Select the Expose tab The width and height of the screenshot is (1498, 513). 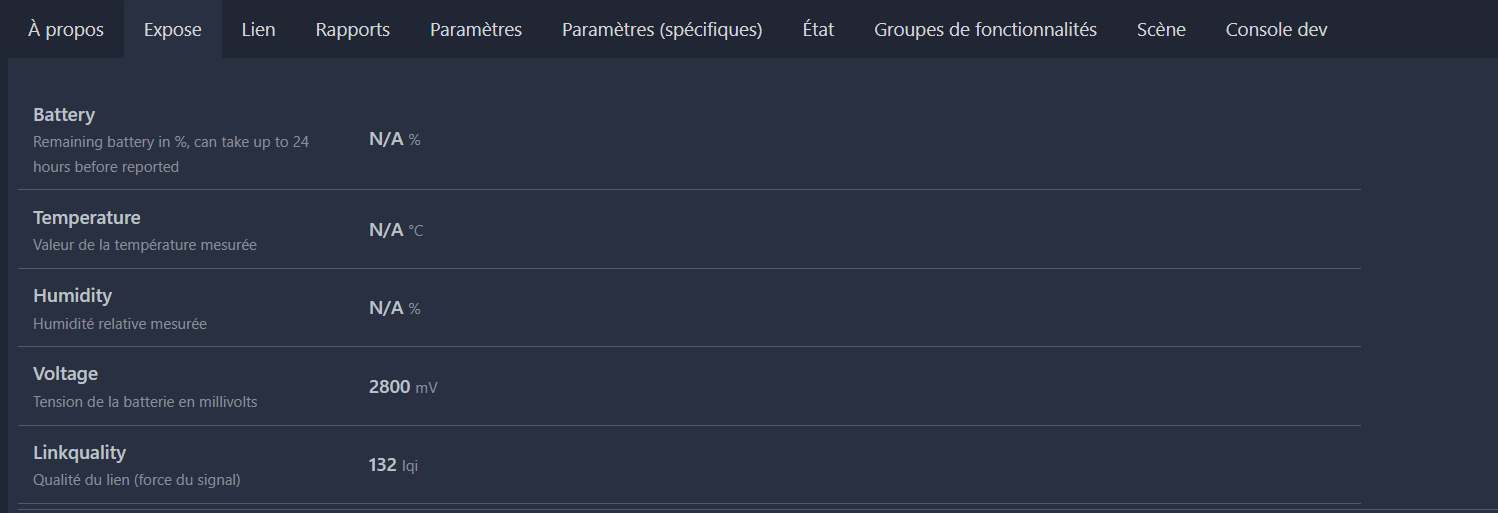[x=172, y=30]
